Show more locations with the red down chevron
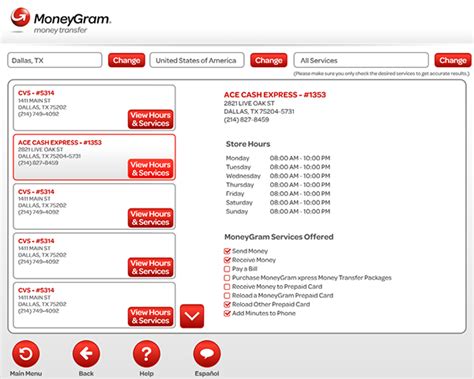Screen dimensions: 474x379 (x=192, y=316)
